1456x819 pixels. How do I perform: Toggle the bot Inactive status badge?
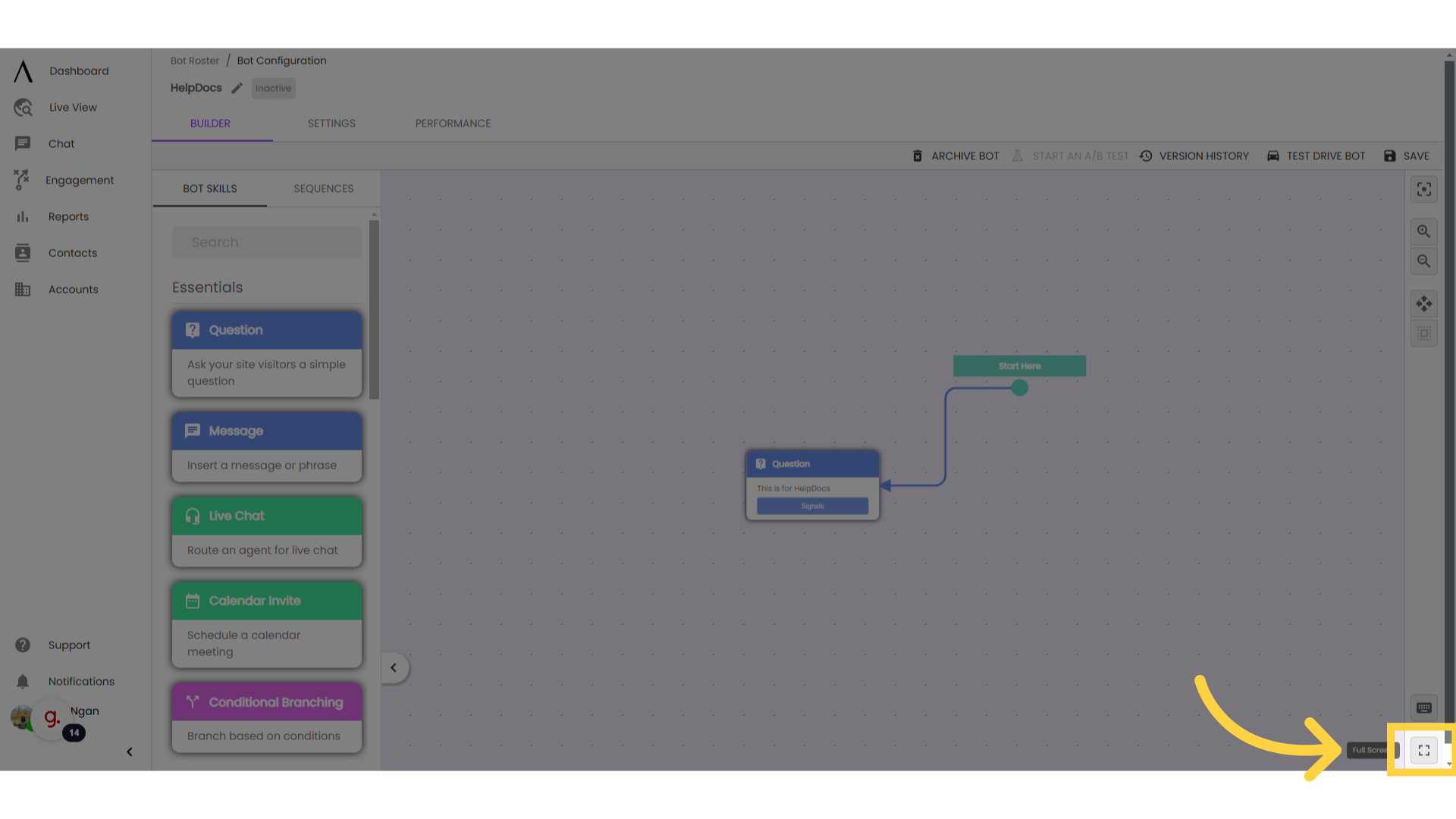coord(273,88)
